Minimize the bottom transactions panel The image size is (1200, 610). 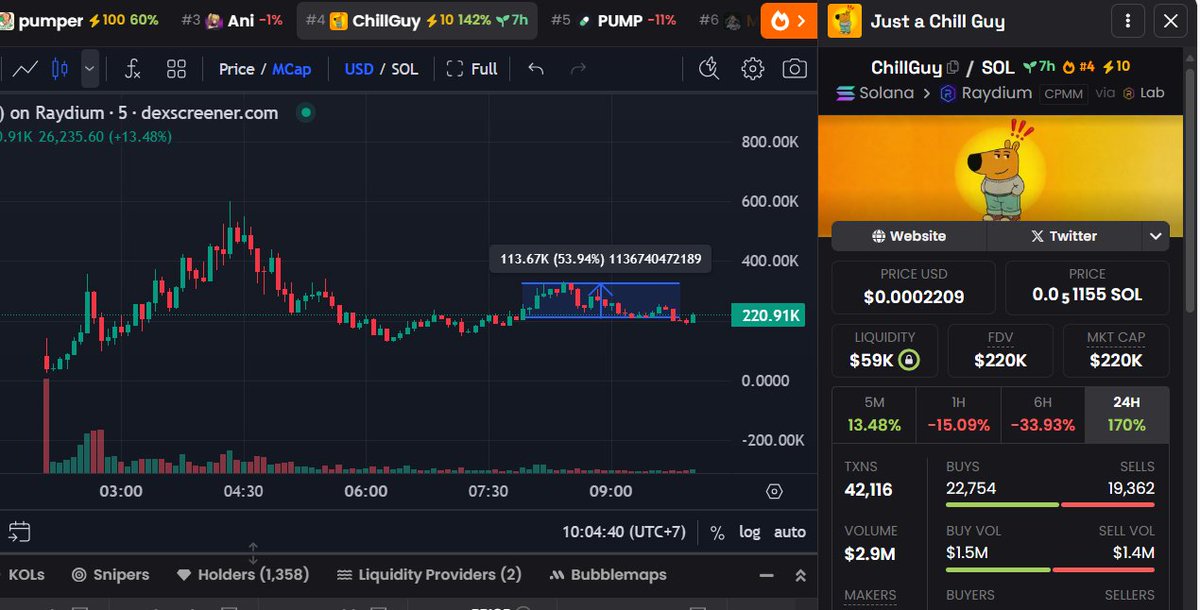click(766, 576)
